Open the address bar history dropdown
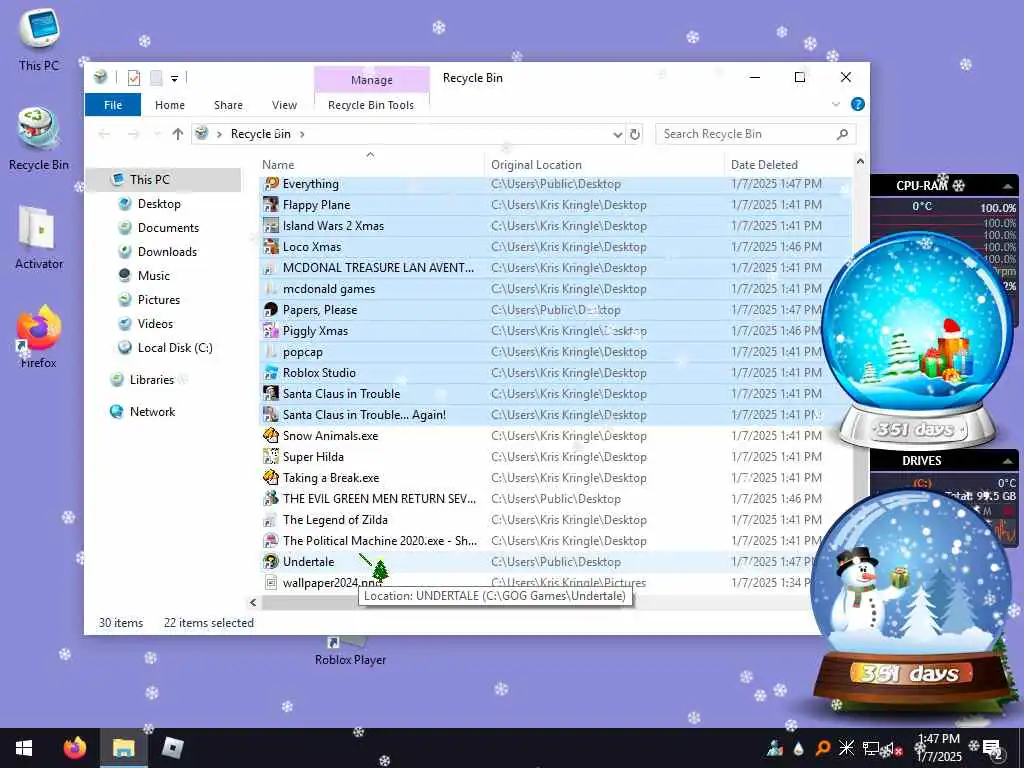This screenshot has height=768, width=1024. click(x=617, y=135)
